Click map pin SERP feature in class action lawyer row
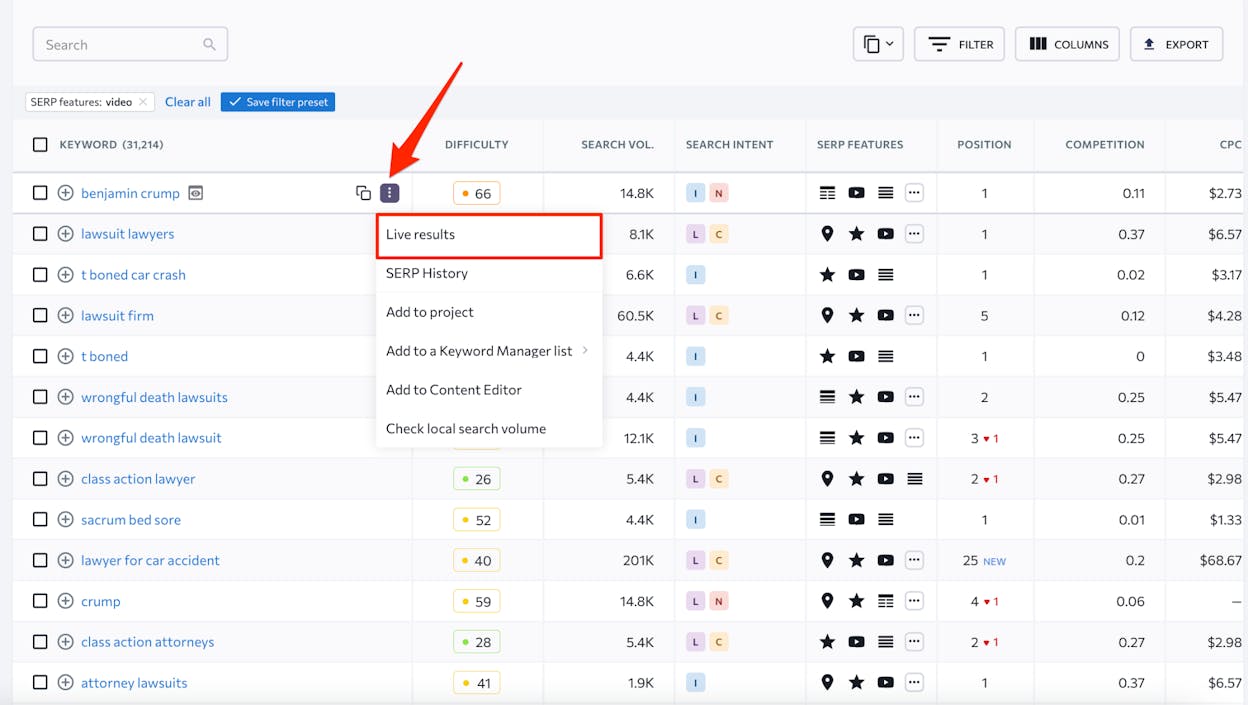The image size is (1248, 705). pos(827,479)
